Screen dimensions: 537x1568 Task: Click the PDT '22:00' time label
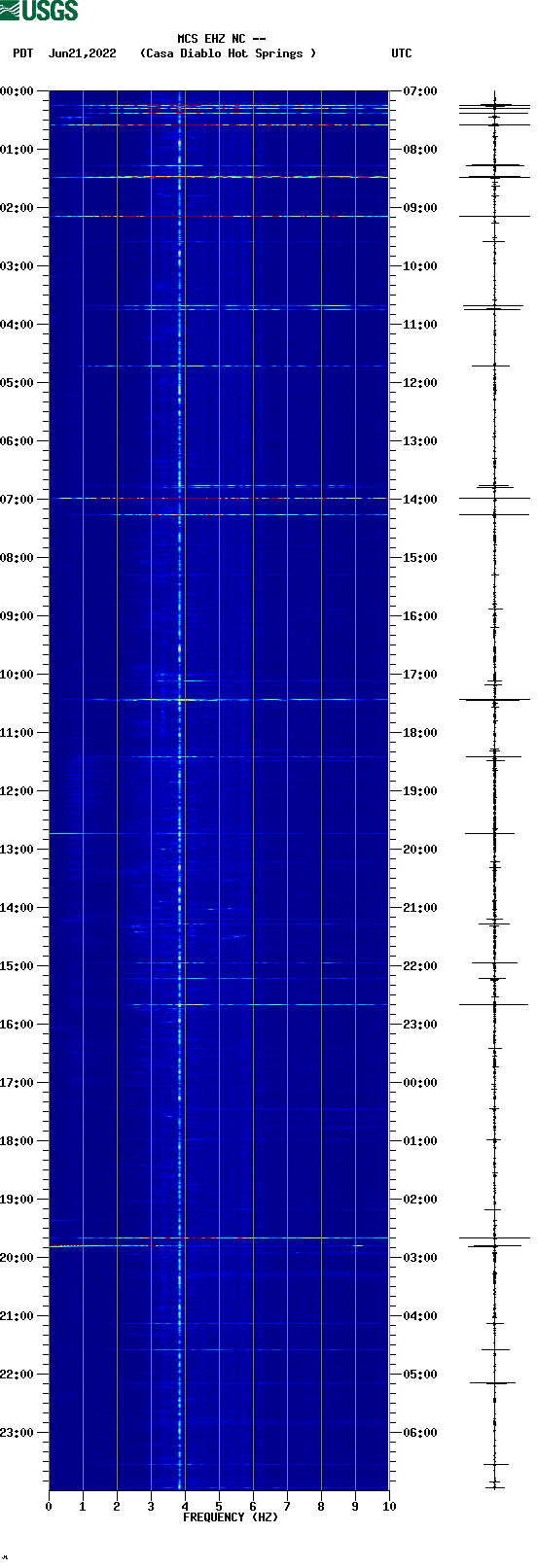[17, 1375]
